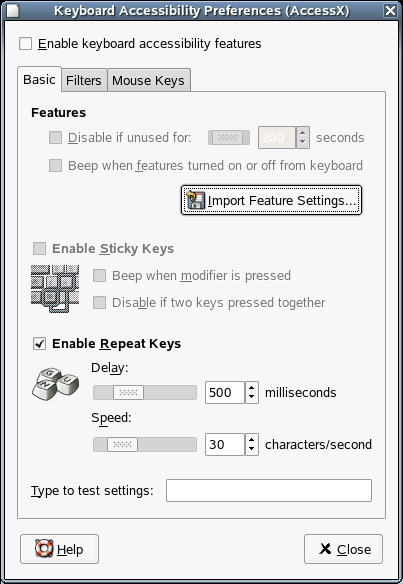403x584 pixels.
Task: Click the window menu icon in title bar
Action: (13, 10)
